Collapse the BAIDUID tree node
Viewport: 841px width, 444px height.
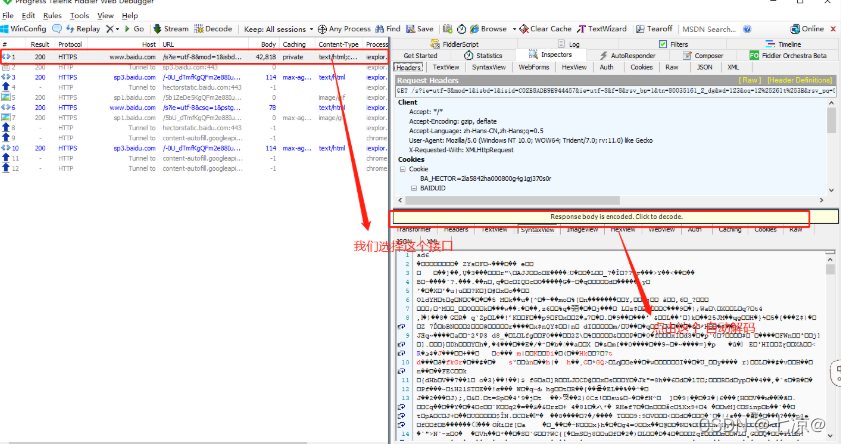(414, 188)
